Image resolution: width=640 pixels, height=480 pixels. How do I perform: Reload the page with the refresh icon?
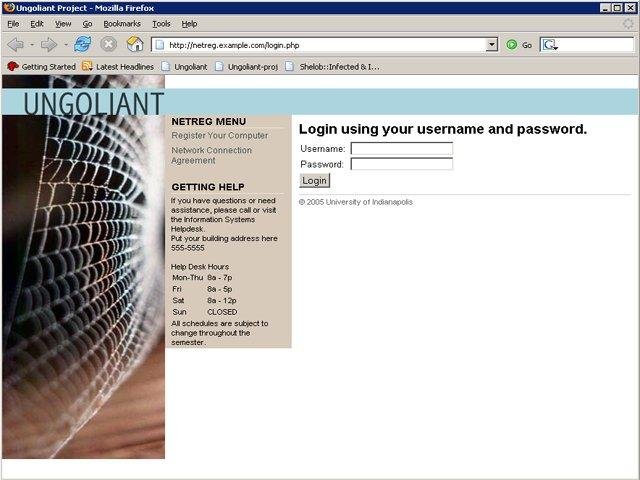(83, 44)
